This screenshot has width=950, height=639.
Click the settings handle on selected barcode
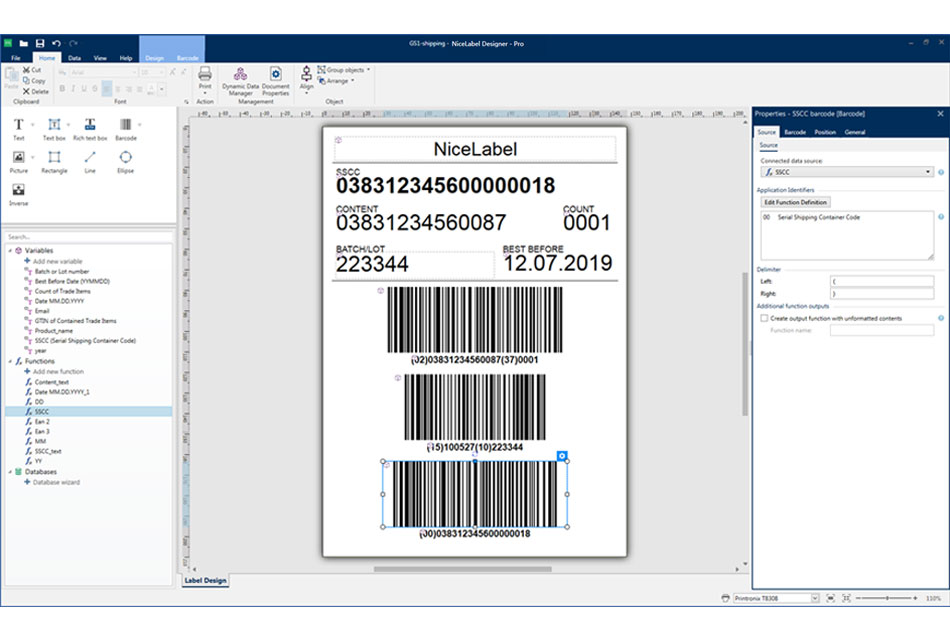pyautogui.click(x=562, y=455)
